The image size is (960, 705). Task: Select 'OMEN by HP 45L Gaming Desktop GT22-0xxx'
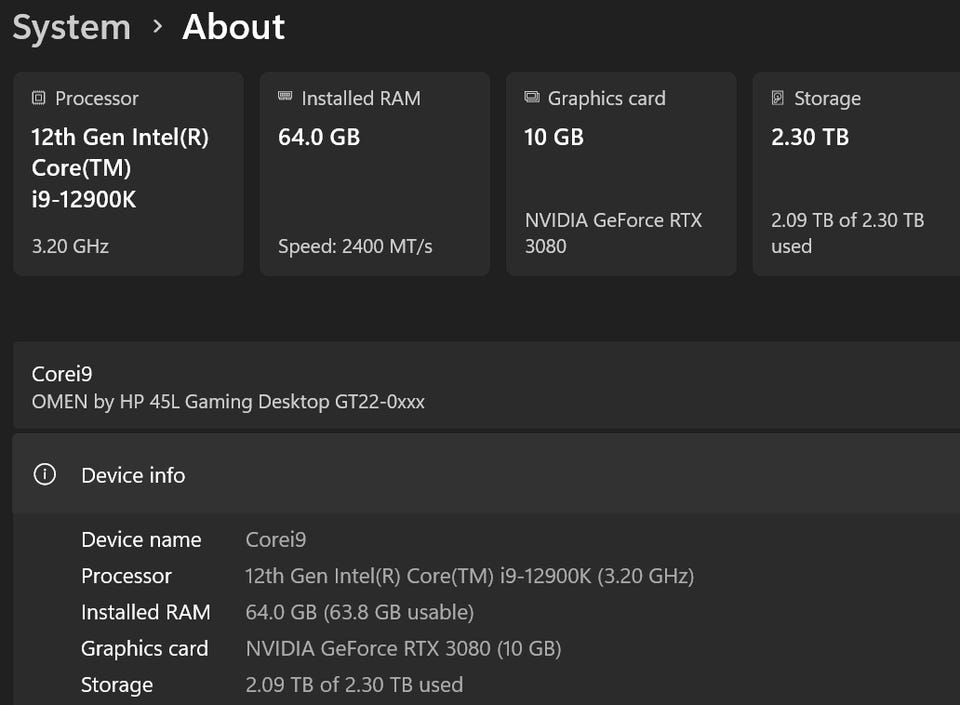pos(228,402)
